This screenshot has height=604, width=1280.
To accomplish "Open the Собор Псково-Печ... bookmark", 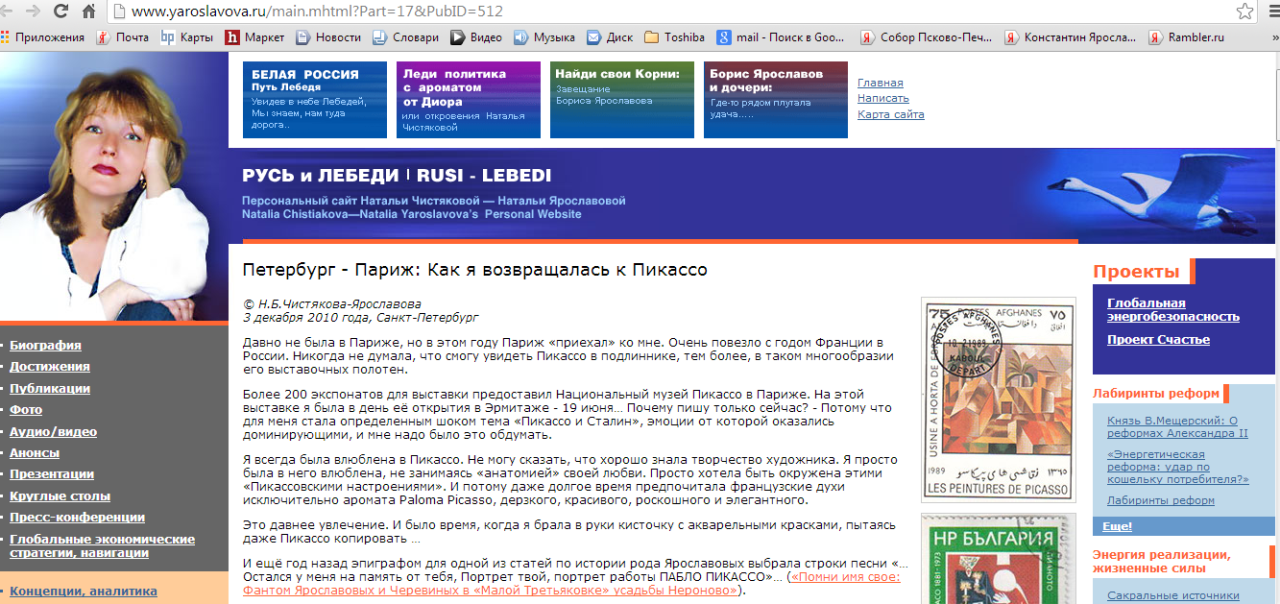I will tap(926, 37).
